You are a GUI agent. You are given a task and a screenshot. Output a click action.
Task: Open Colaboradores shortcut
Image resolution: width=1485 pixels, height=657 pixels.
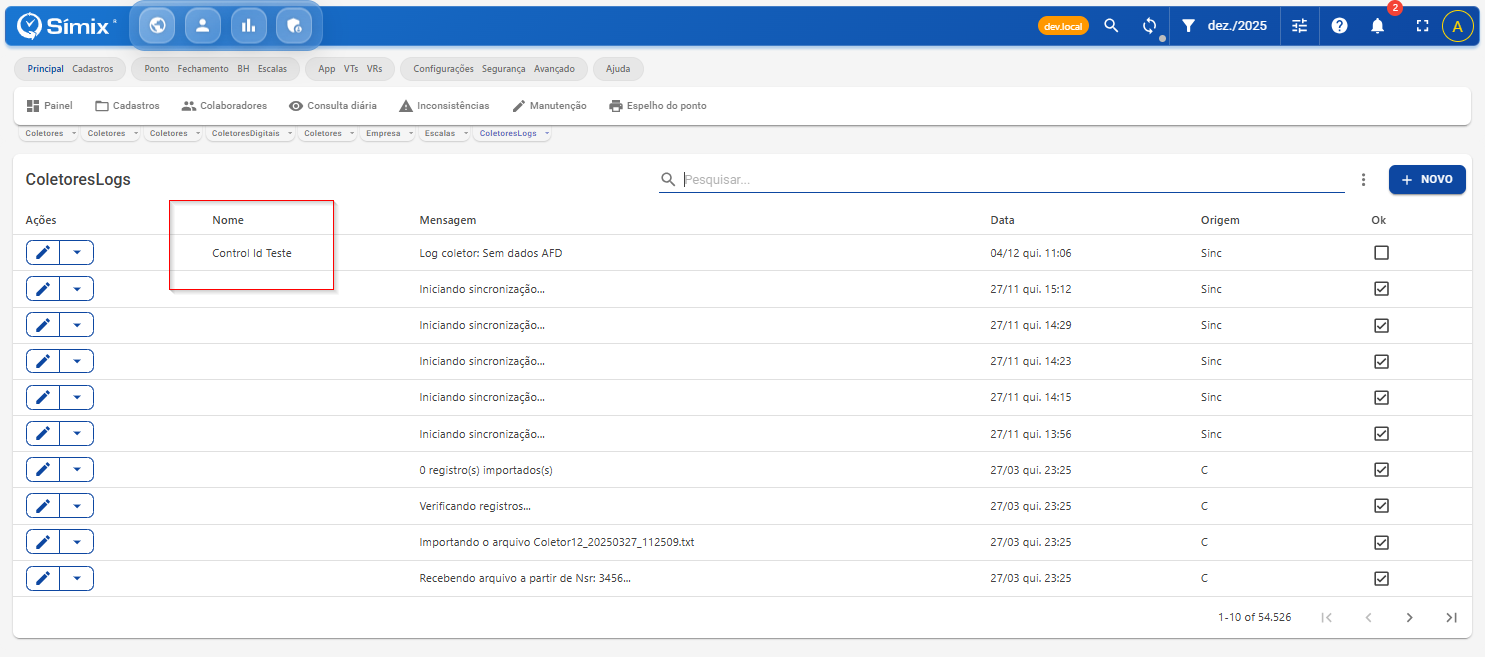point(224,105)
